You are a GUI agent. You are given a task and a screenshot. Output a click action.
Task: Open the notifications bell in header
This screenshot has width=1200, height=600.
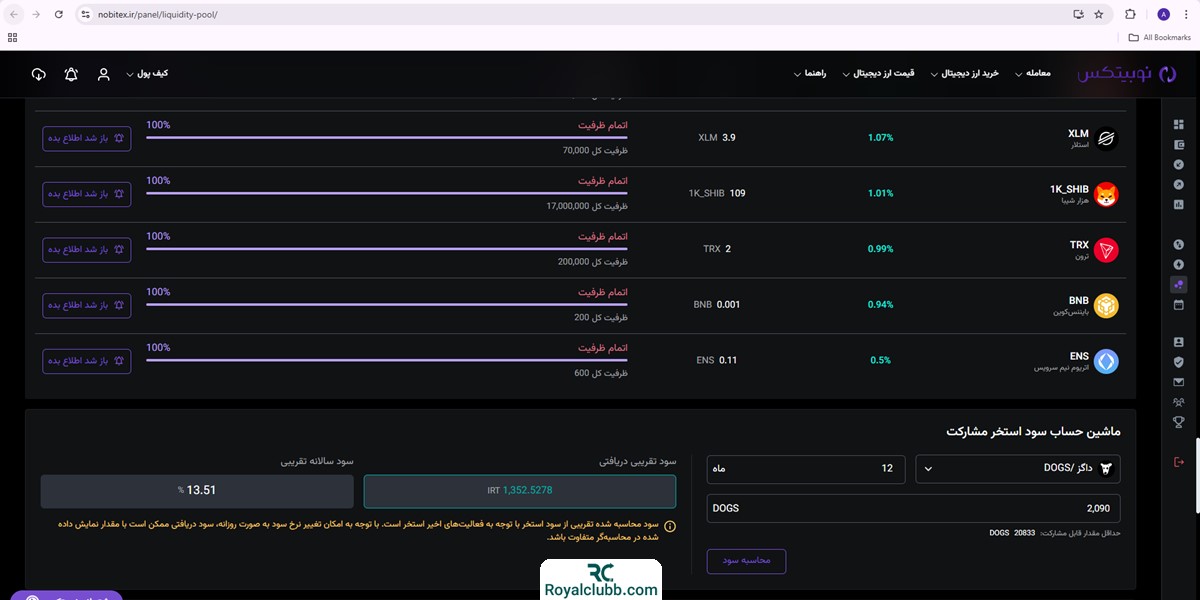[71, 74]
